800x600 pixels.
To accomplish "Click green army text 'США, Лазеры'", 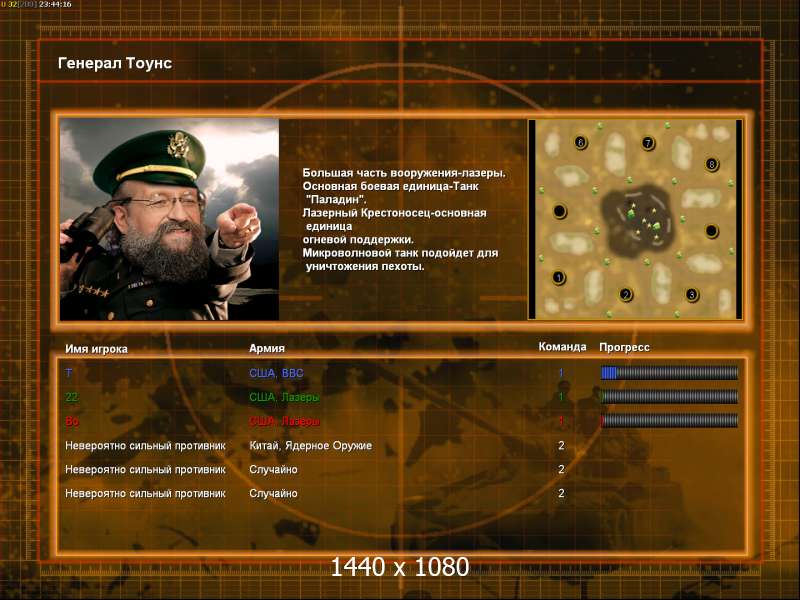I will click(284, 397).
